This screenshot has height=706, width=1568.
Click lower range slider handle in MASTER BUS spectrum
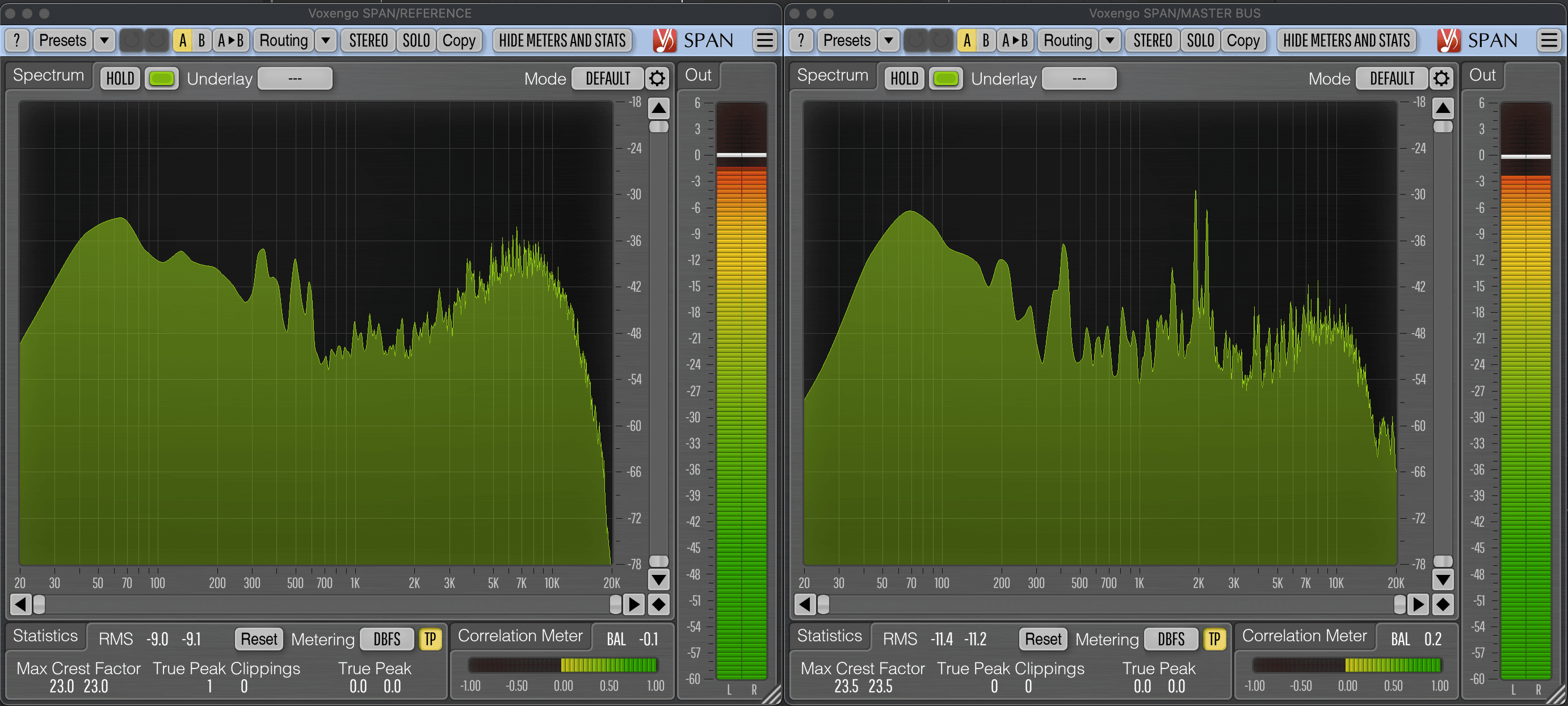[x=1443, y=561]
